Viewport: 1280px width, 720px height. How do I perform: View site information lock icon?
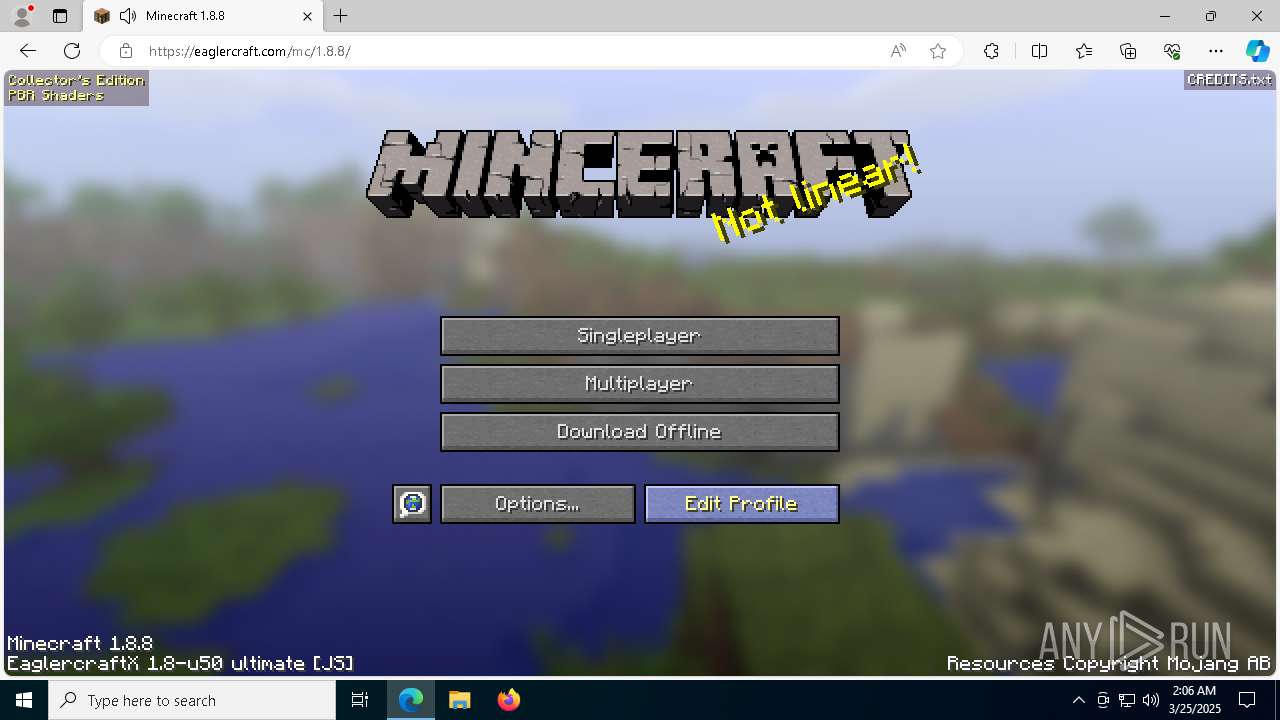tap(125, 51)
